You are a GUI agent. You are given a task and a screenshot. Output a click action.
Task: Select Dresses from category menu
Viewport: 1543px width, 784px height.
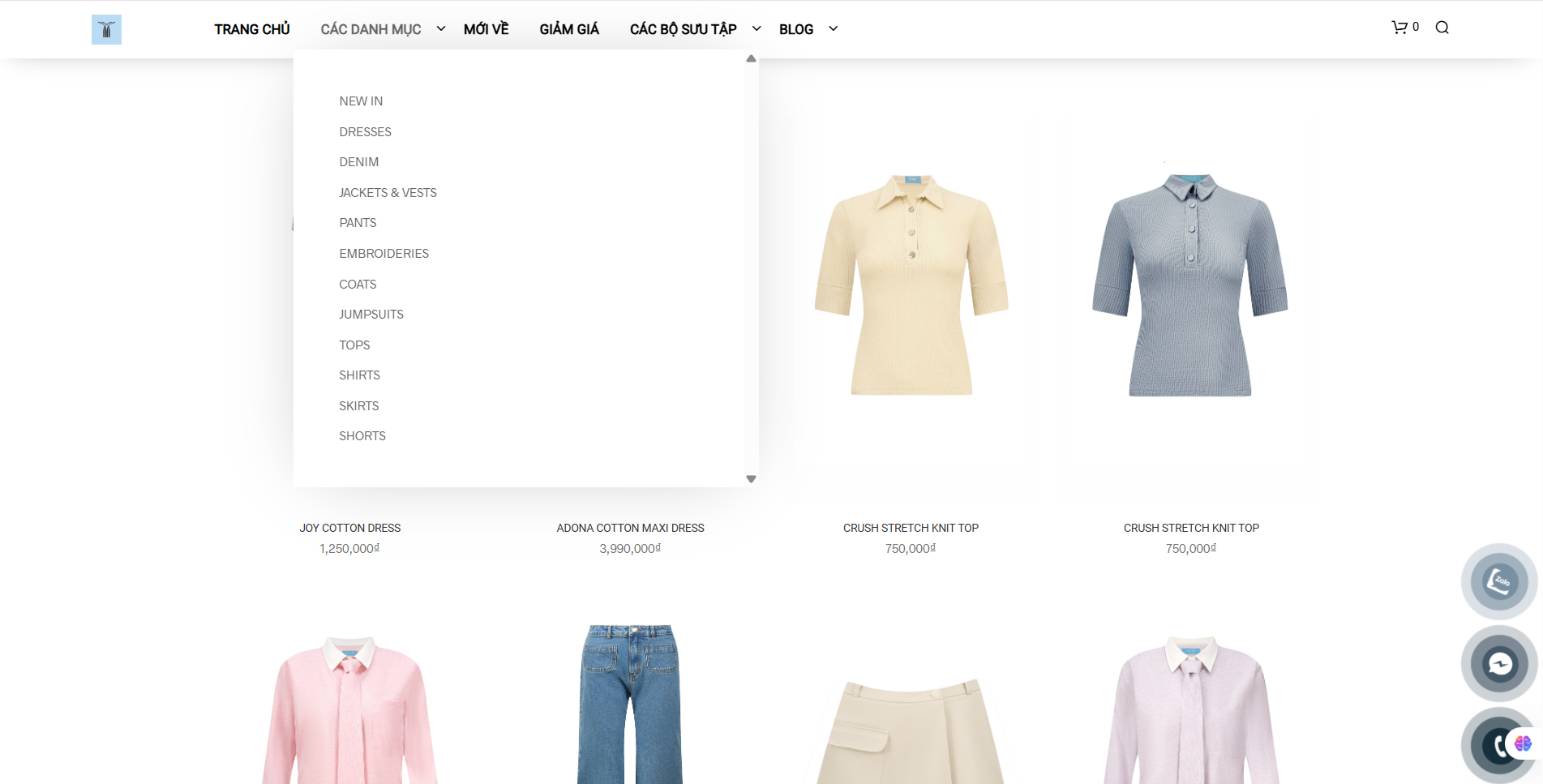click(365, 132)
